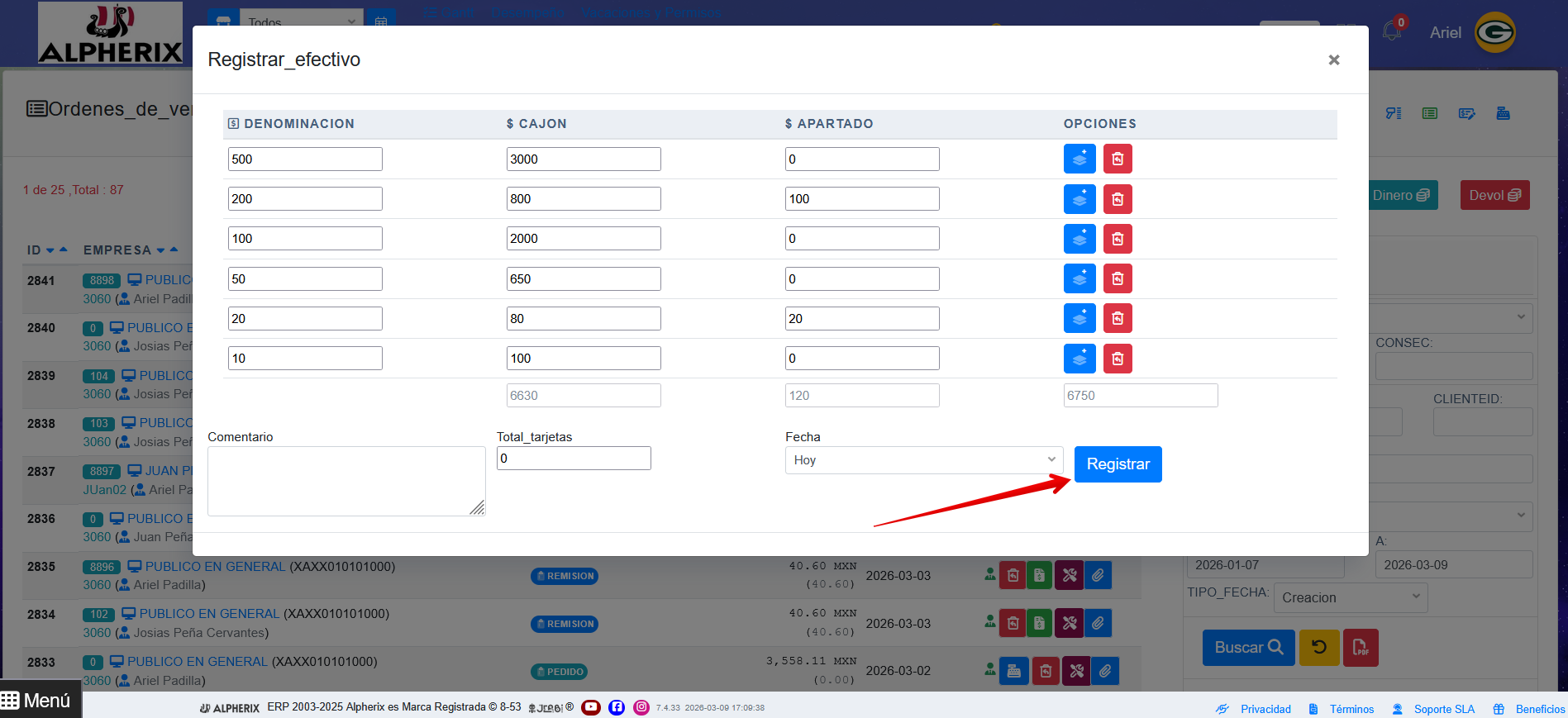1568x718 pixels.
Task: Open the TIPO_FECHA Creacion dropdown
Action: click(1351, 597)
